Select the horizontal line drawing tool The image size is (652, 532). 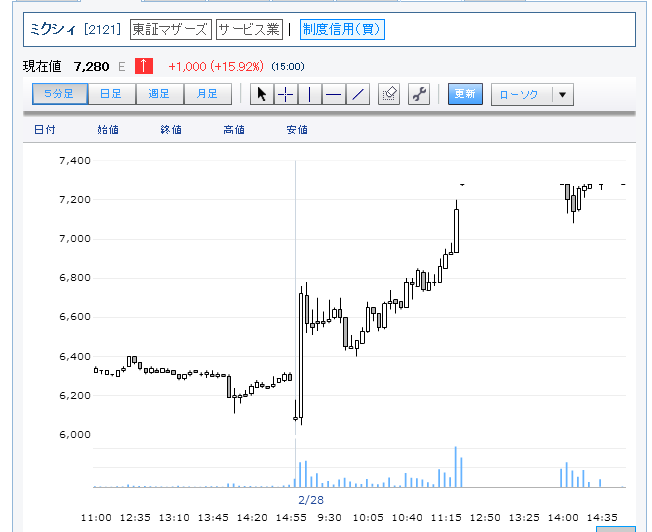pyautogui.click(x=333, y=94)
